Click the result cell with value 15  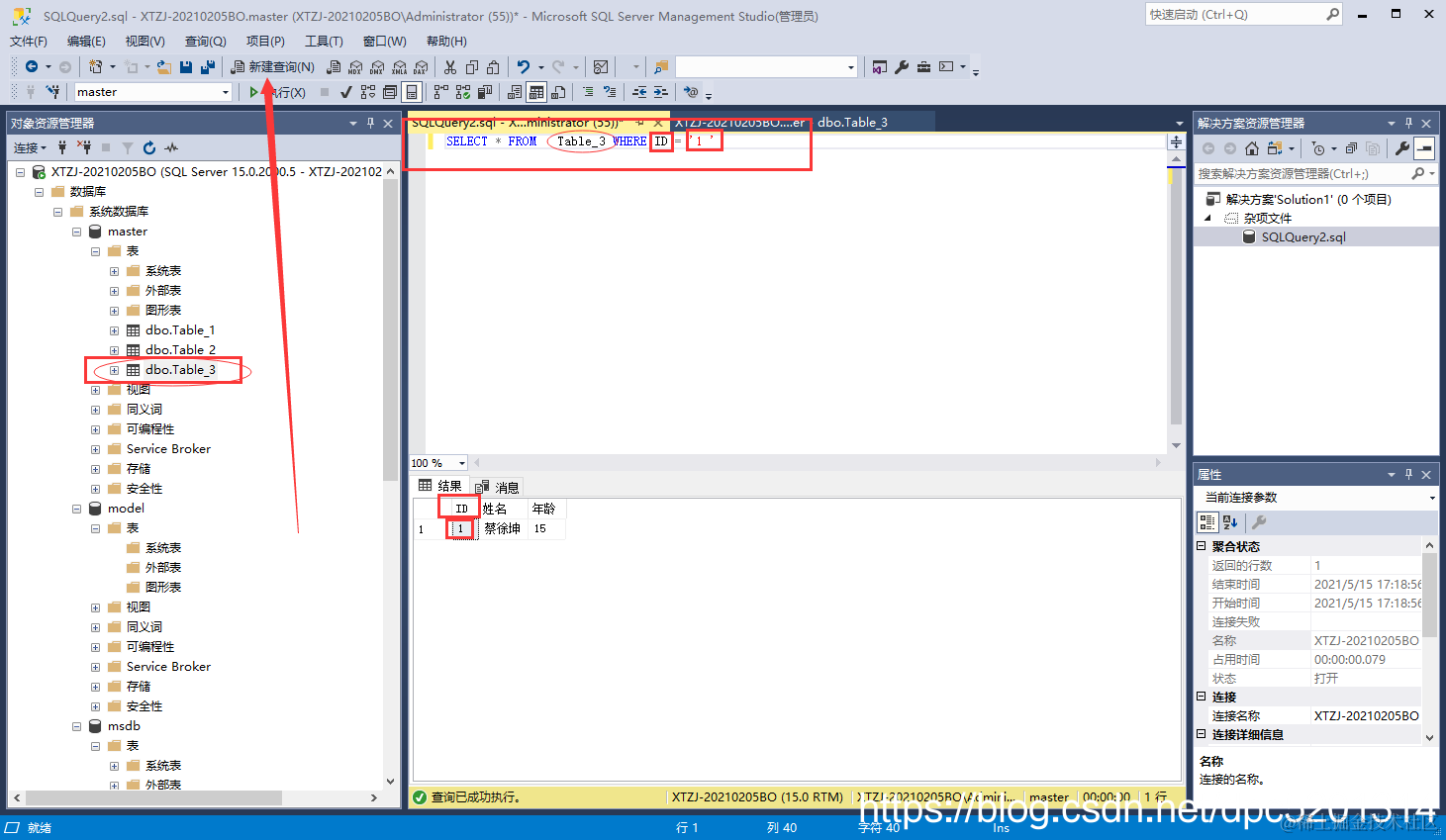547,528
